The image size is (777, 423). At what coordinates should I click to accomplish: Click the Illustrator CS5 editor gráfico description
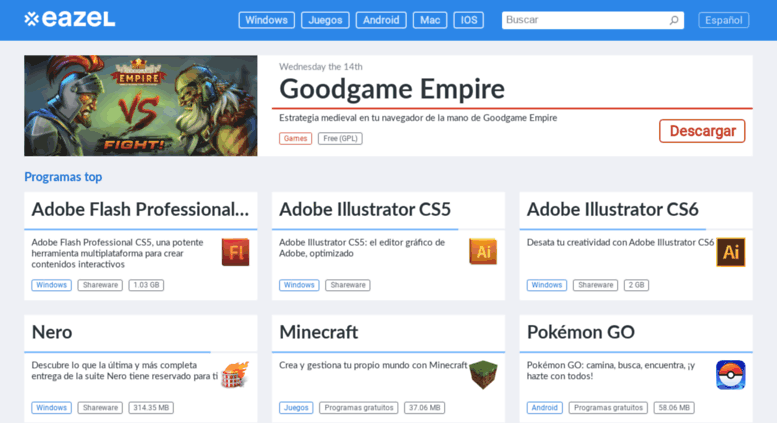[362, 248]
